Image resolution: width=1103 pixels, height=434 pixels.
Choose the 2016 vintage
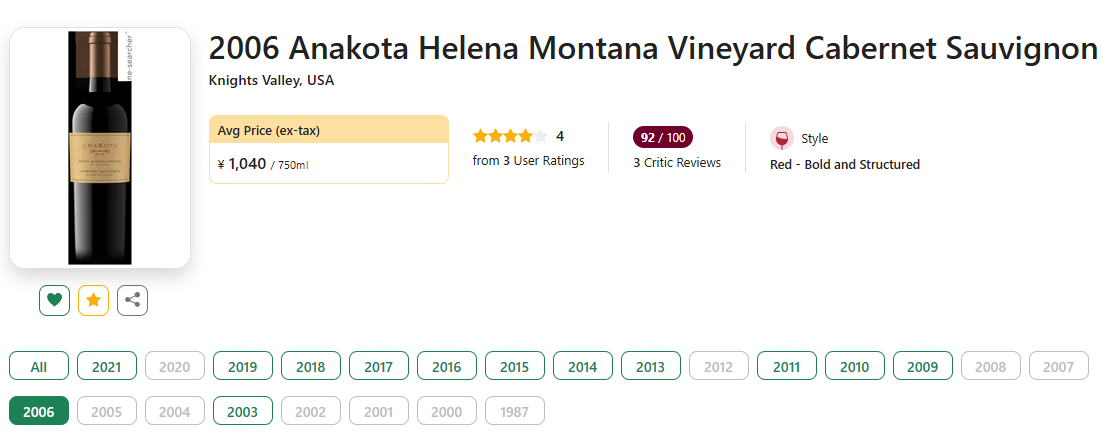447,366
